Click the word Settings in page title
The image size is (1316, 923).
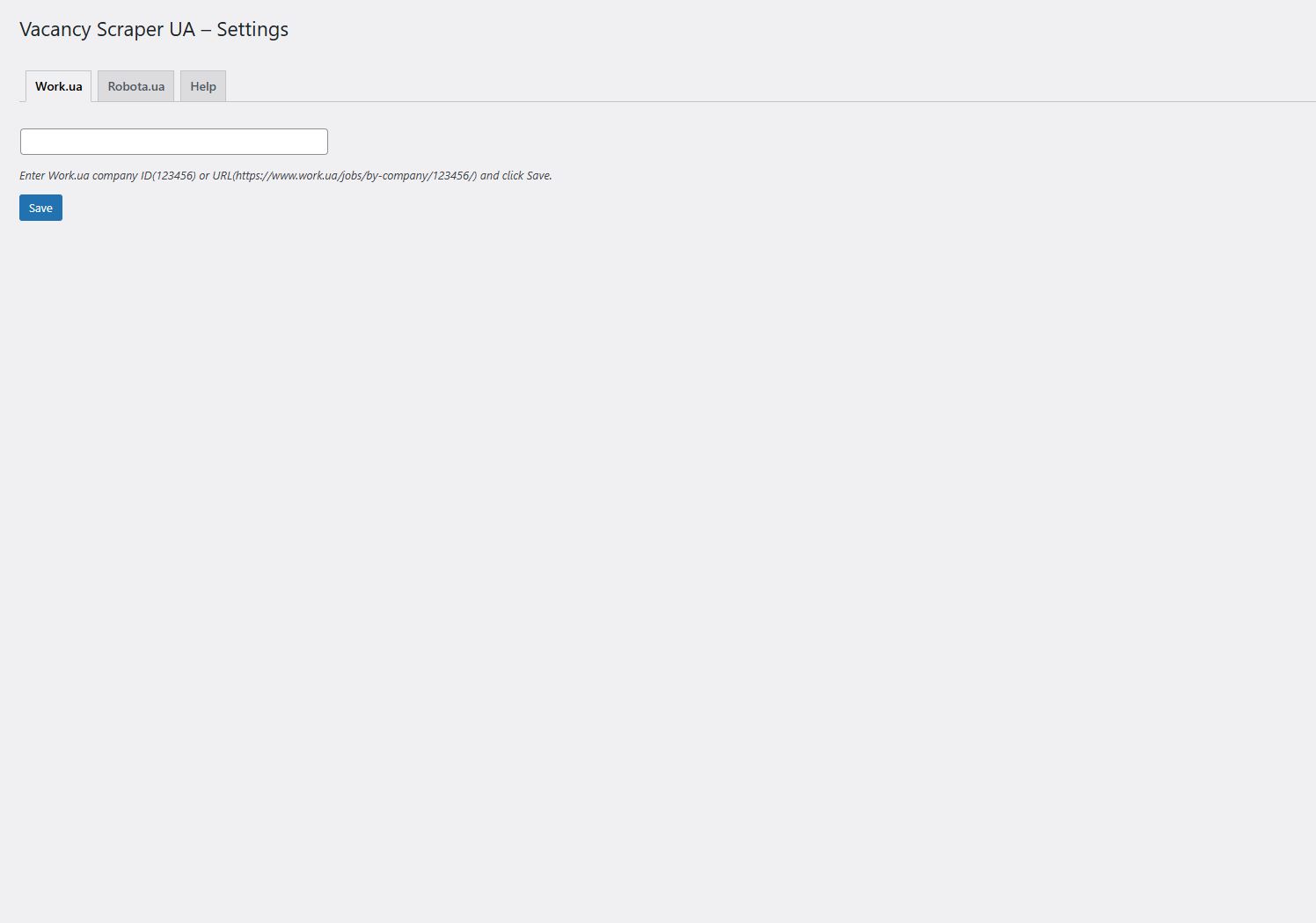252,29
